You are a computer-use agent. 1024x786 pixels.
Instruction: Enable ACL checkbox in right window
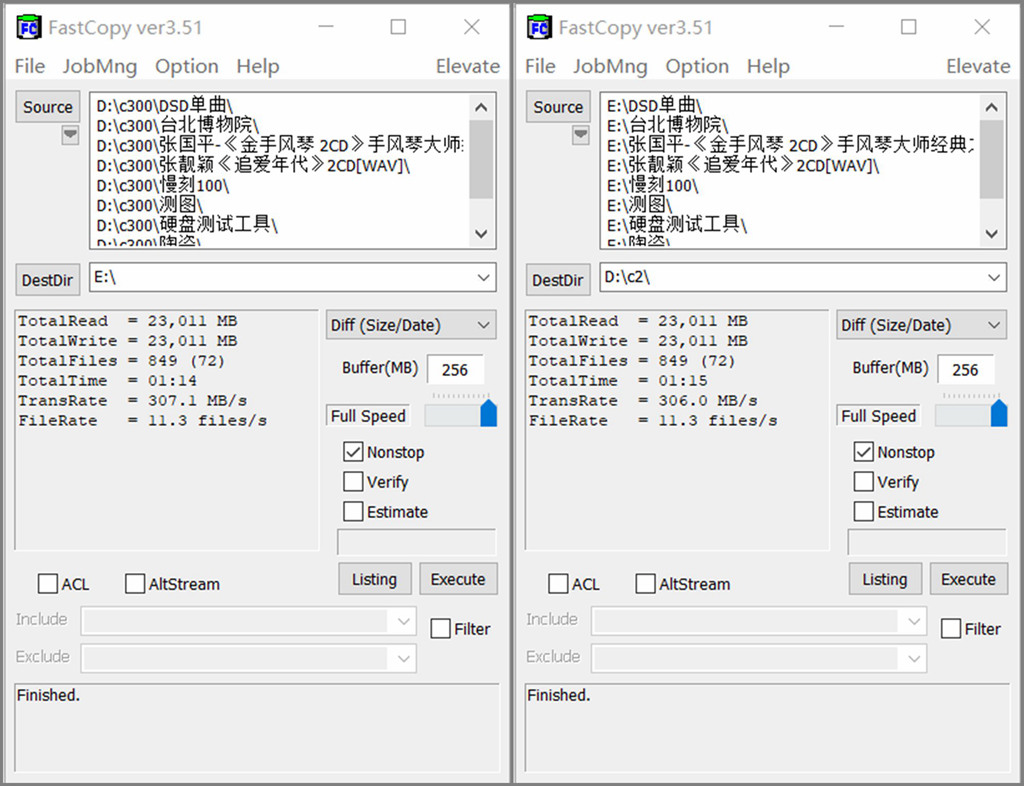click(558, 584)
